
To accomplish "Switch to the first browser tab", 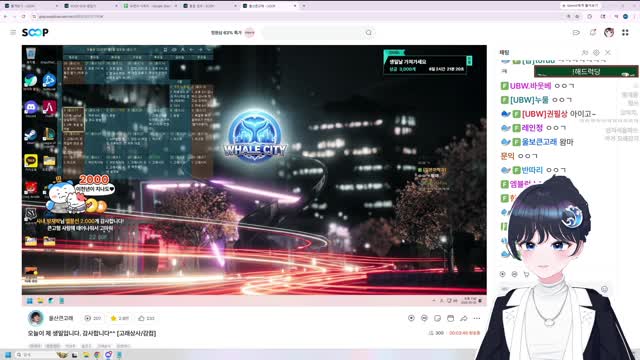I will [31, 6].
